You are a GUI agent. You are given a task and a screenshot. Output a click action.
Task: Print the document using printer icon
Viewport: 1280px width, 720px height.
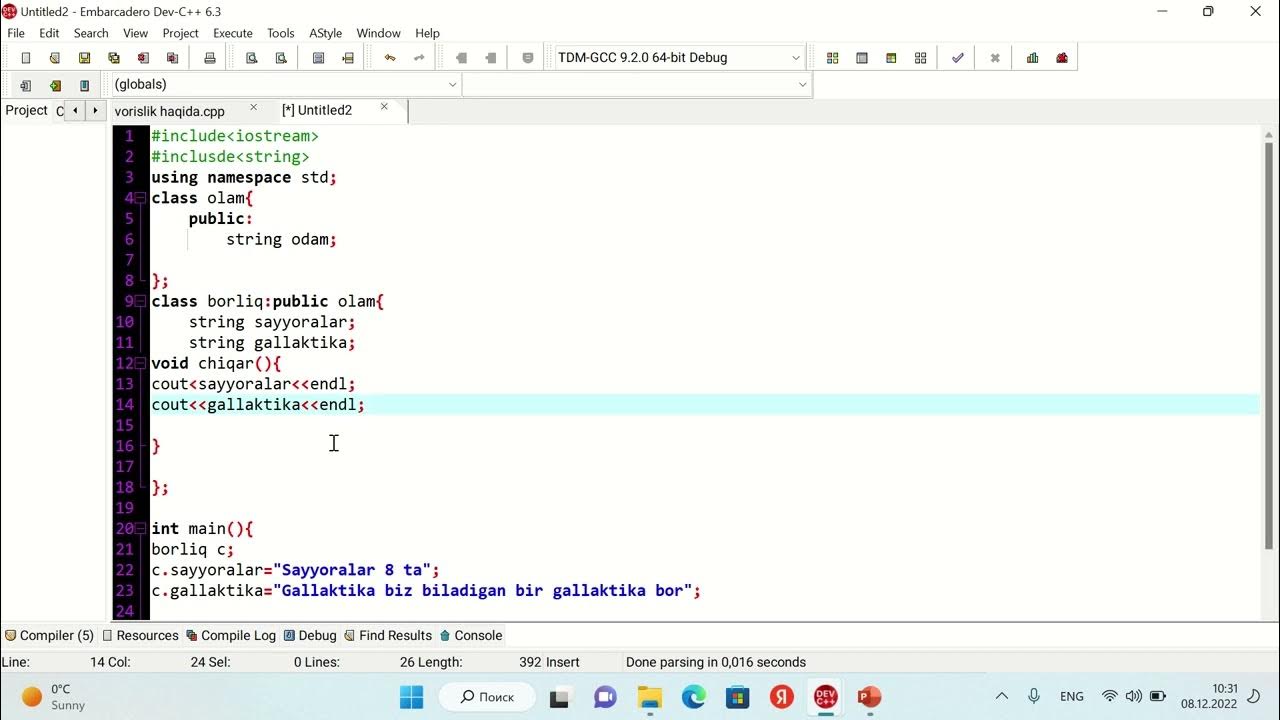[209, 58]
